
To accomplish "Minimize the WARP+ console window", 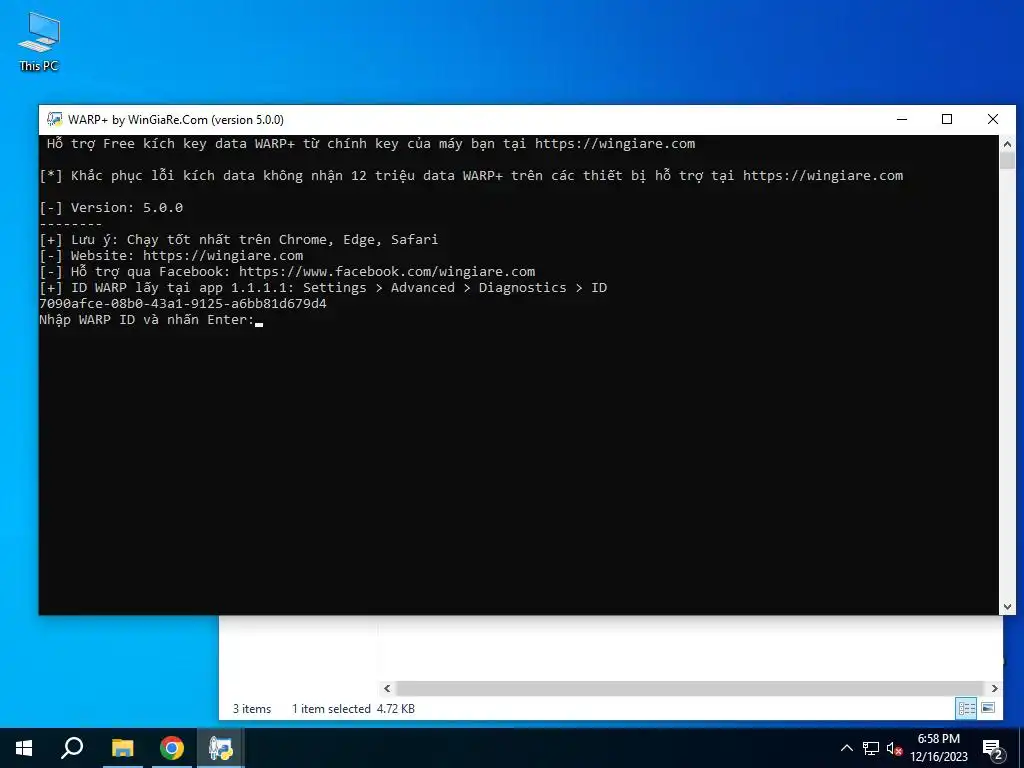I will [902, 120].
